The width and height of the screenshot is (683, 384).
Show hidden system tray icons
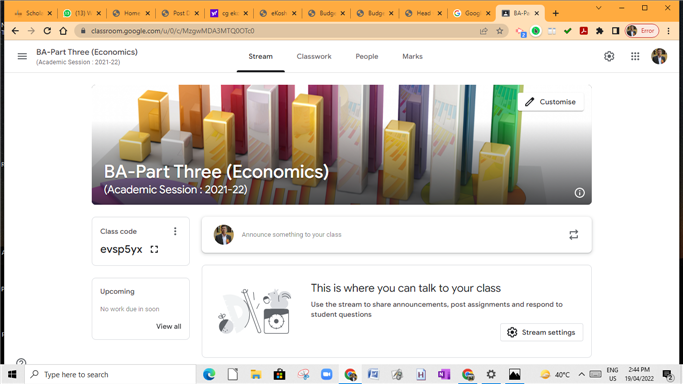582,374
